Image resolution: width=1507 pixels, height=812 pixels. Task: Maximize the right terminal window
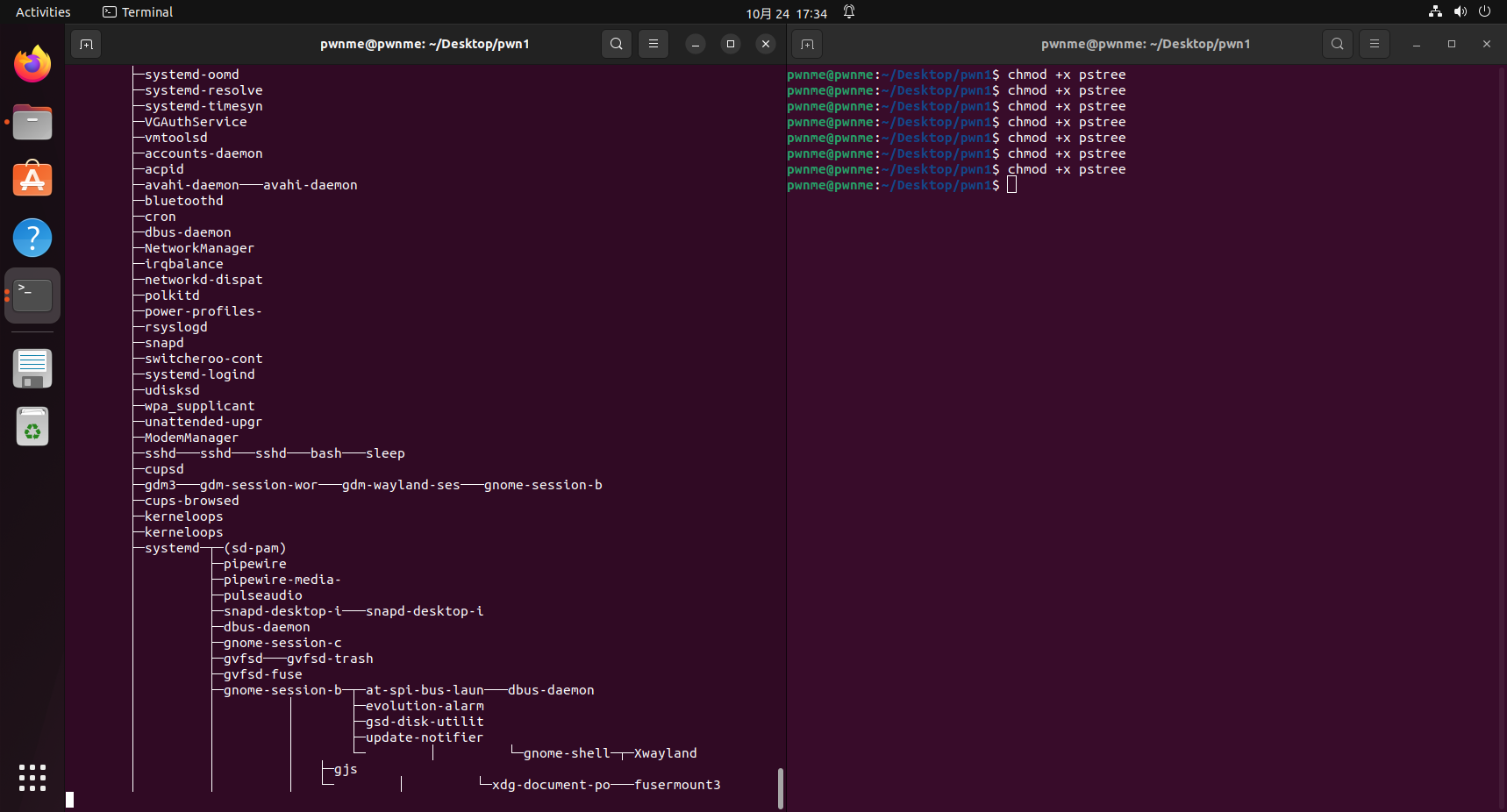coord(1452,44)
